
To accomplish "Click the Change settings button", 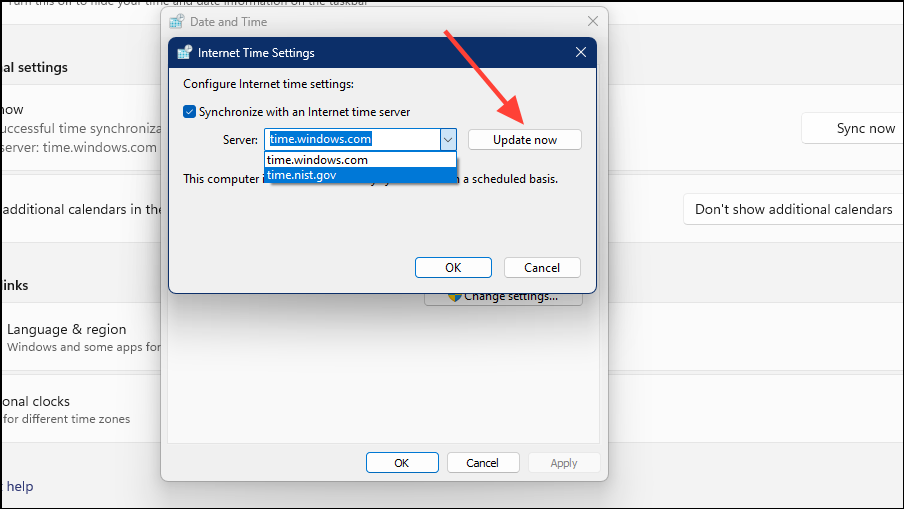I will point(503,297).
